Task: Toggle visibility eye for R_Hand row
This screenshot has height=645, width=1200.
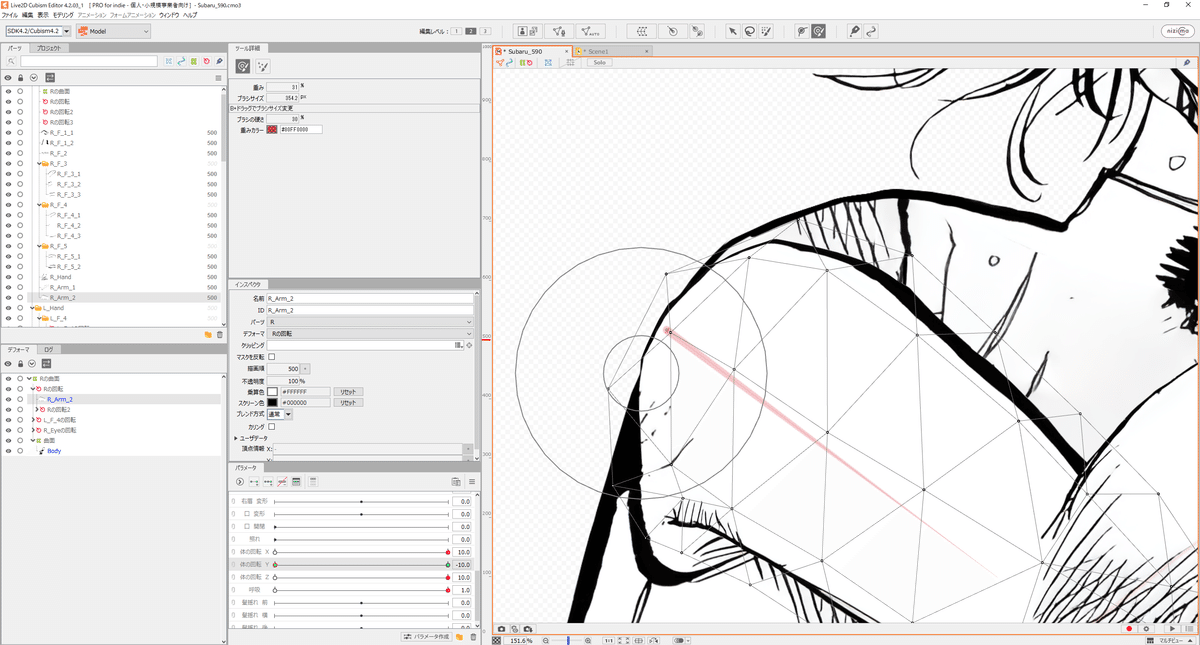Action: pyautogui.click(x=8, y=277)
